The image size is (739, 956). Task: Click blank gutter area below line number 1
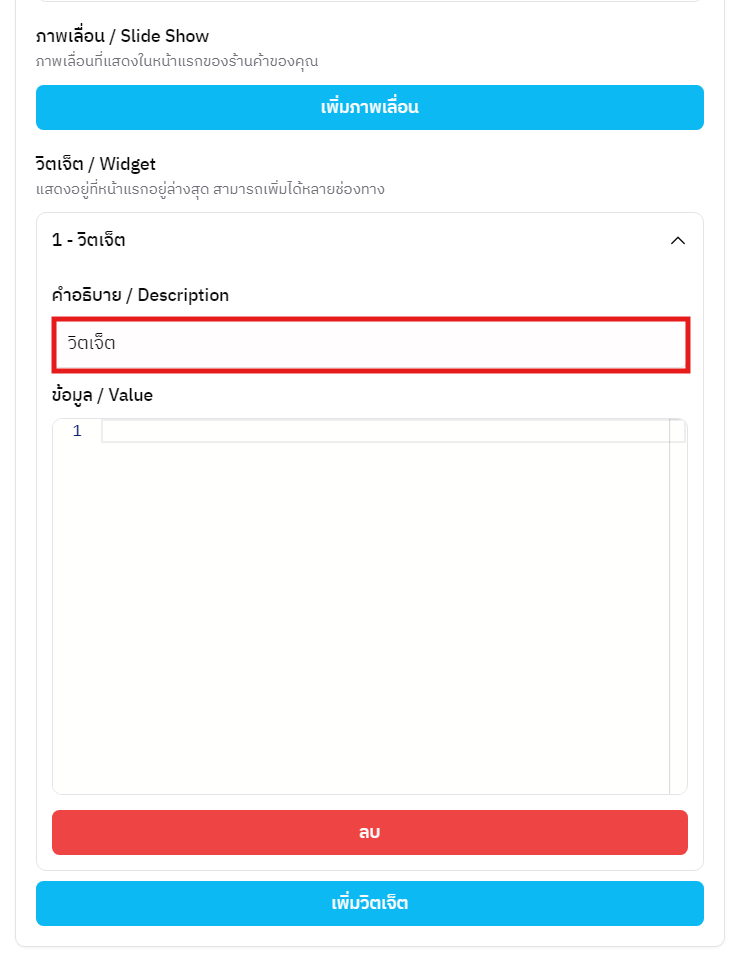77,600
